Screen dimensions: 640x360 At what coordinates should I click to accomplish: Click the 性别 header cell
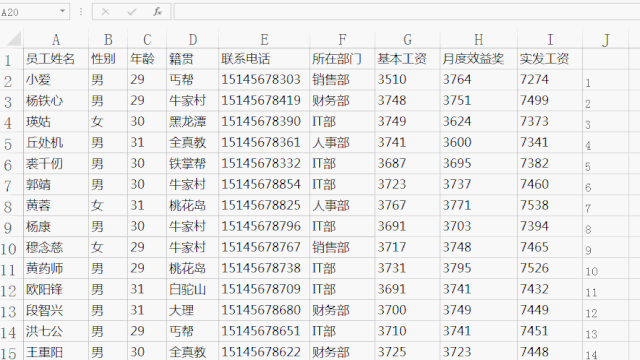[x=108, y=59]
